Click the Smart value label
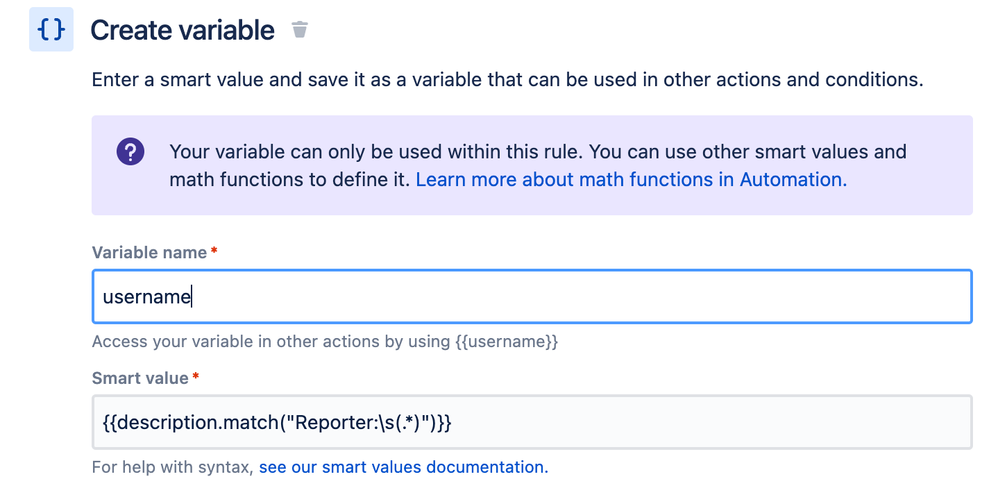 139,378
